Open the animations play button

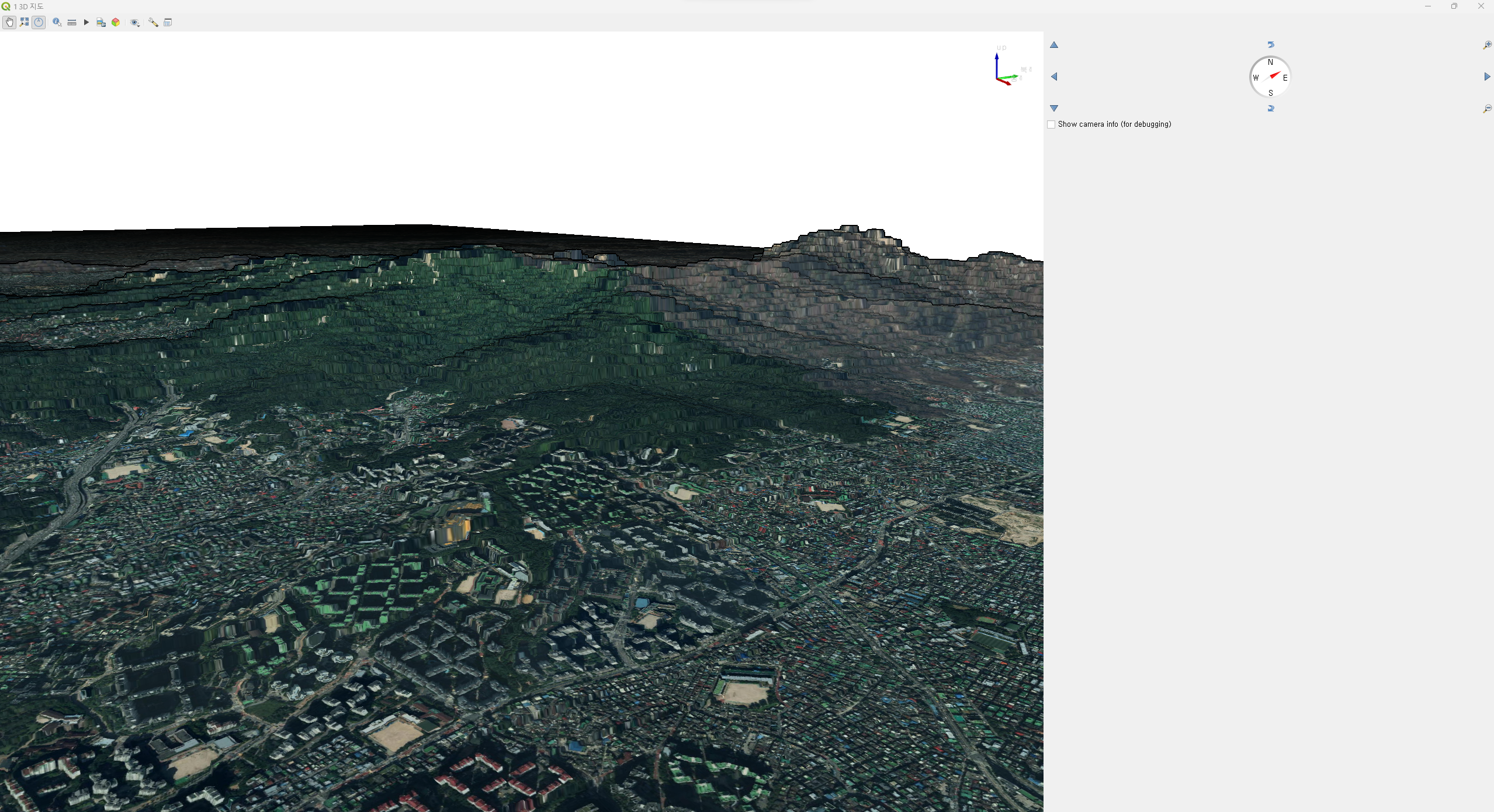(x=86, y=22)
